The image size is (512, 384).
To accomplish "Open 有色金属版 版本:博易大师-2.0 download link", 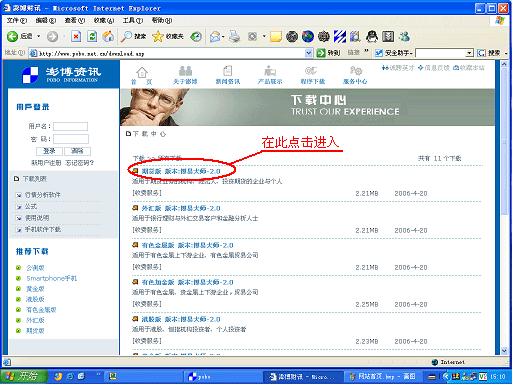I will (187, 245).
